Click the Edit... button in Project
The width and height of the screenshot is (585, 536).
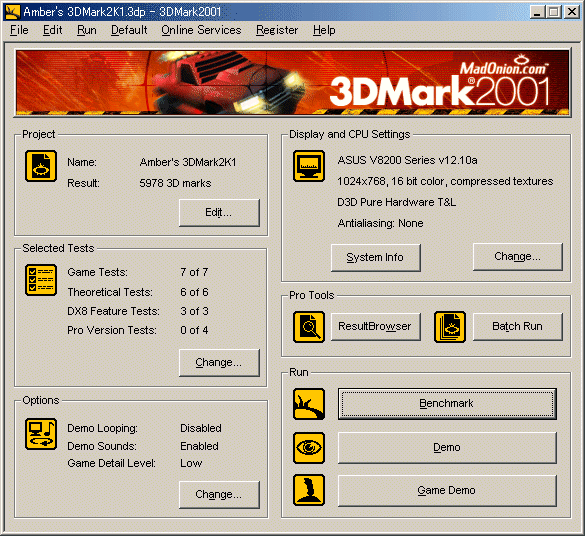tap(219, 213)
